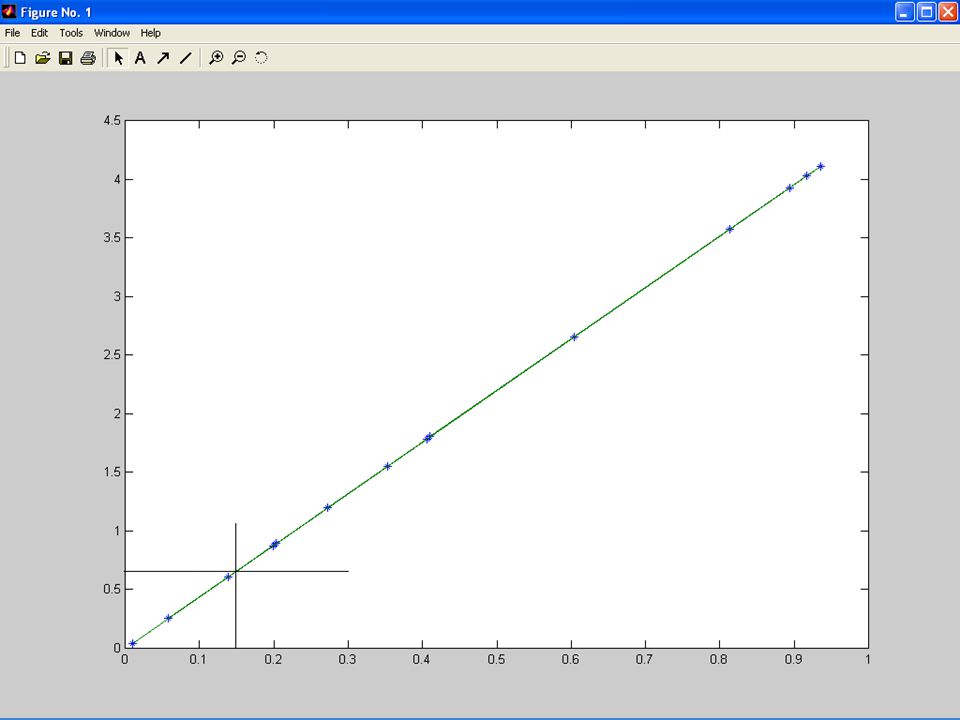Click the data marker near x=0.6

[x=574, y=337]
